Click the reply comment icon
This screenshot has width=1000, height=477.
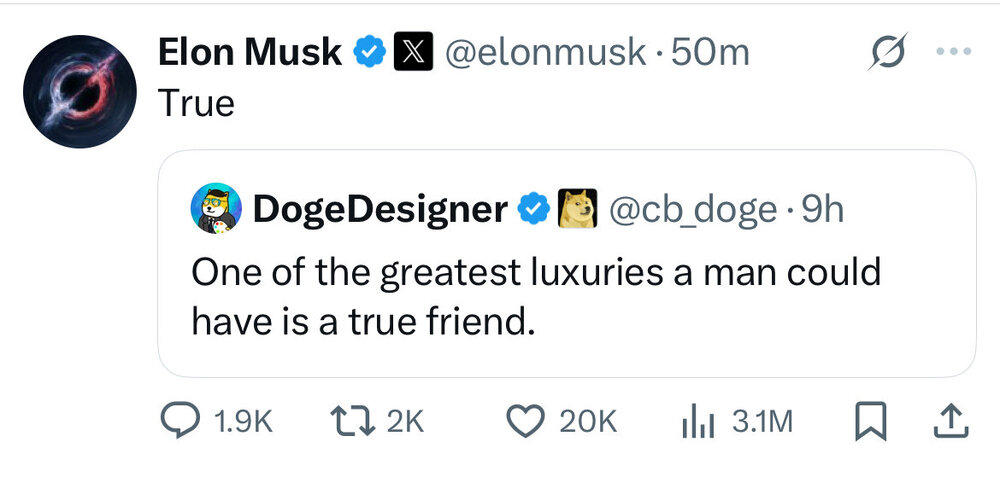click(180, 423)
